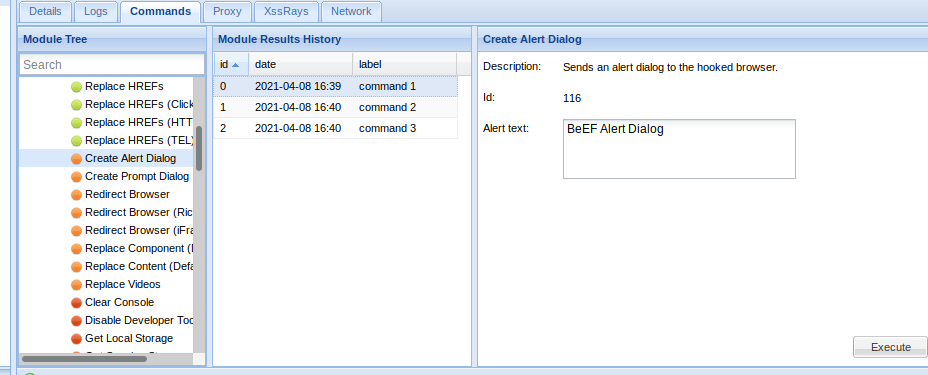
Task: Click the Id value 116
Action: (572, 99)
